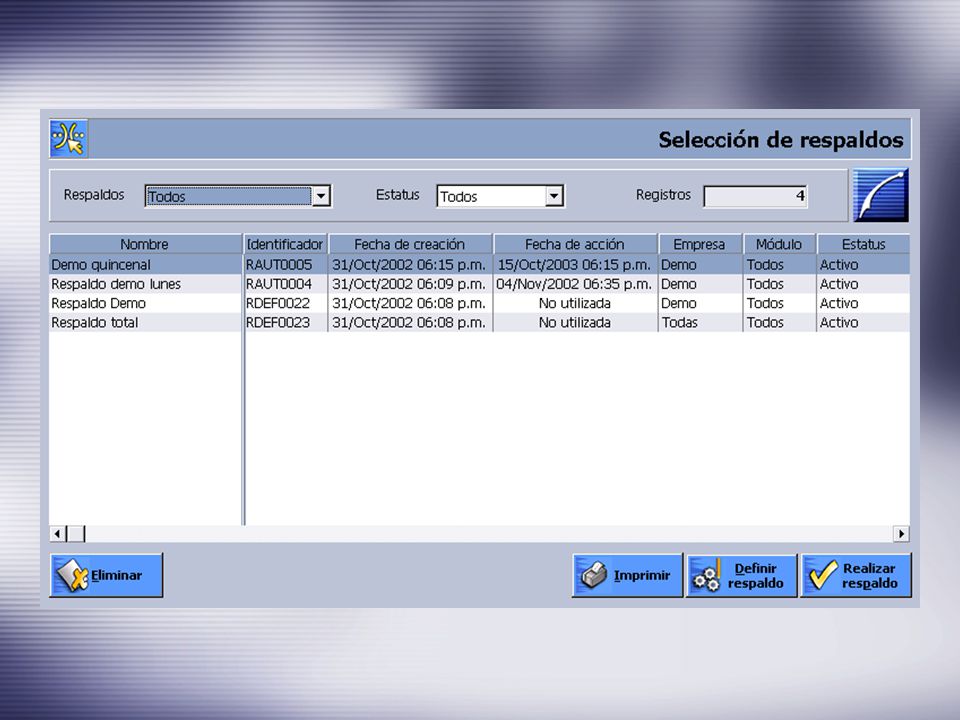The height and width of the screenshot is (720, 960).
Task: Click the gears icon on Definir respaldo
Action: click(x=708, y=576)
